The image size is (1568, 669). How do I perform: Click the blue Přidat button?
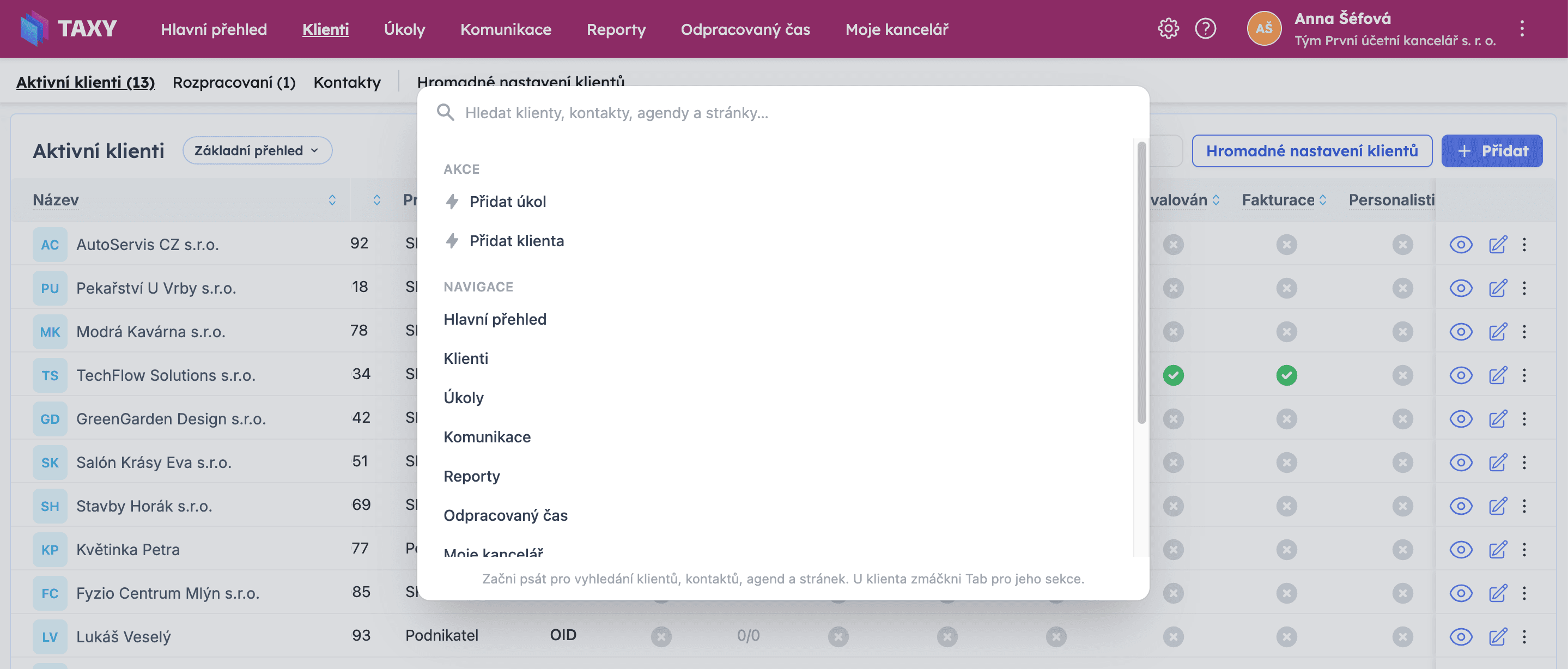[1491, 151]
